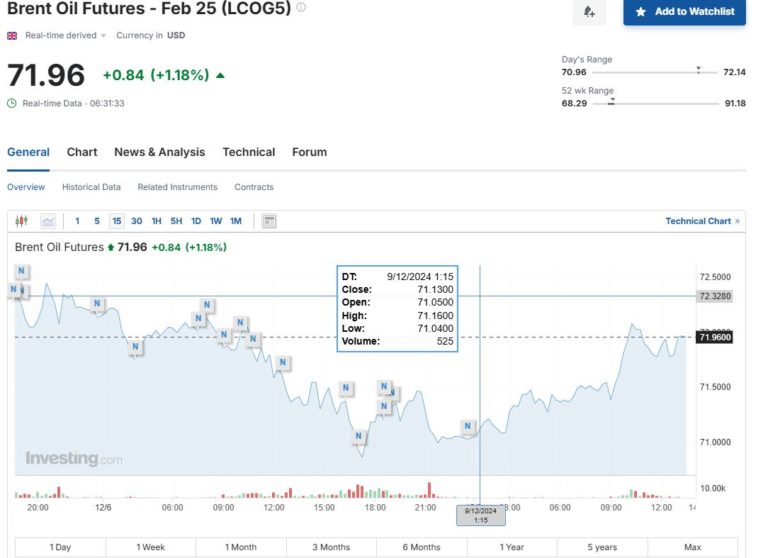The width and height of the screenshot is (768, 558).
Task: Click Add to Watchlist button
Action: tap(684, 12)
